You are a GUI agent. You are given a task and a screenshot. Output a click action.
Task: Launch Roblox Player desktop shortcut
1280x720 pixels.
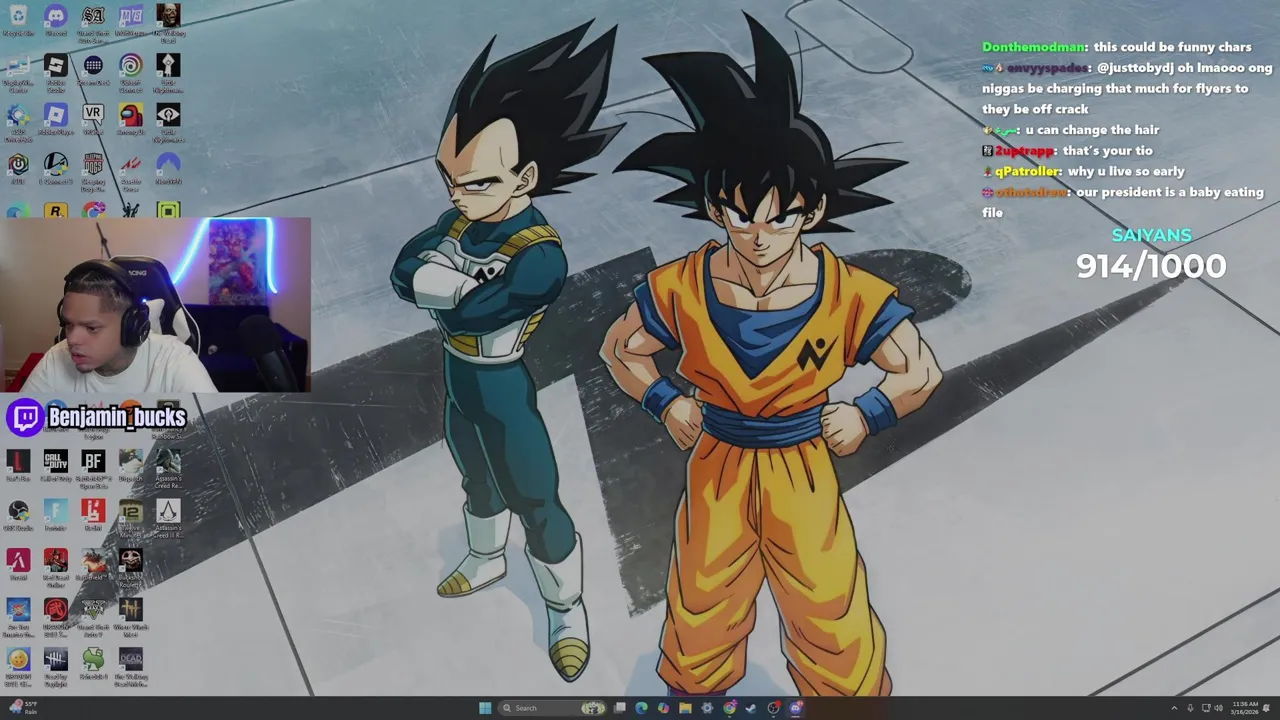(55, 119)
